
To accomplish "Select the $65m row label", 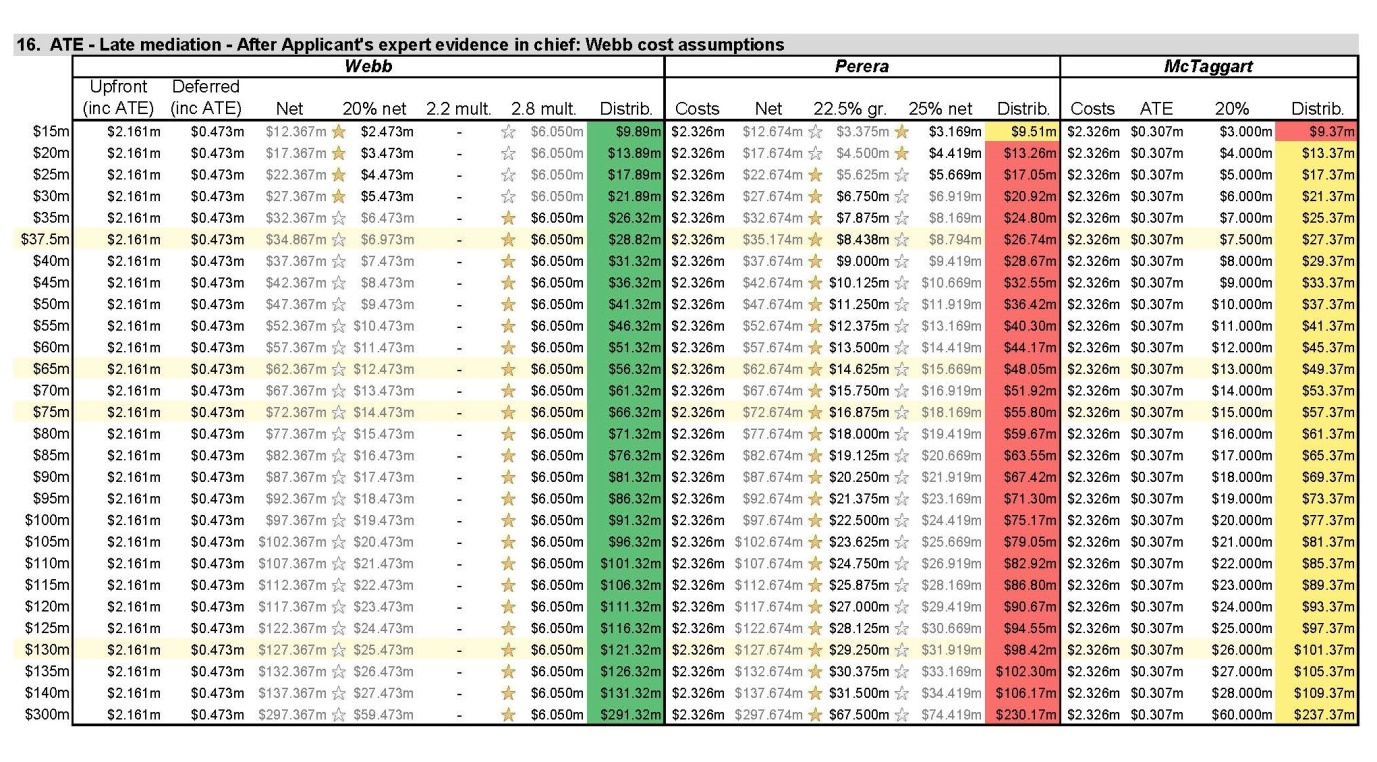I will (50, 369).
